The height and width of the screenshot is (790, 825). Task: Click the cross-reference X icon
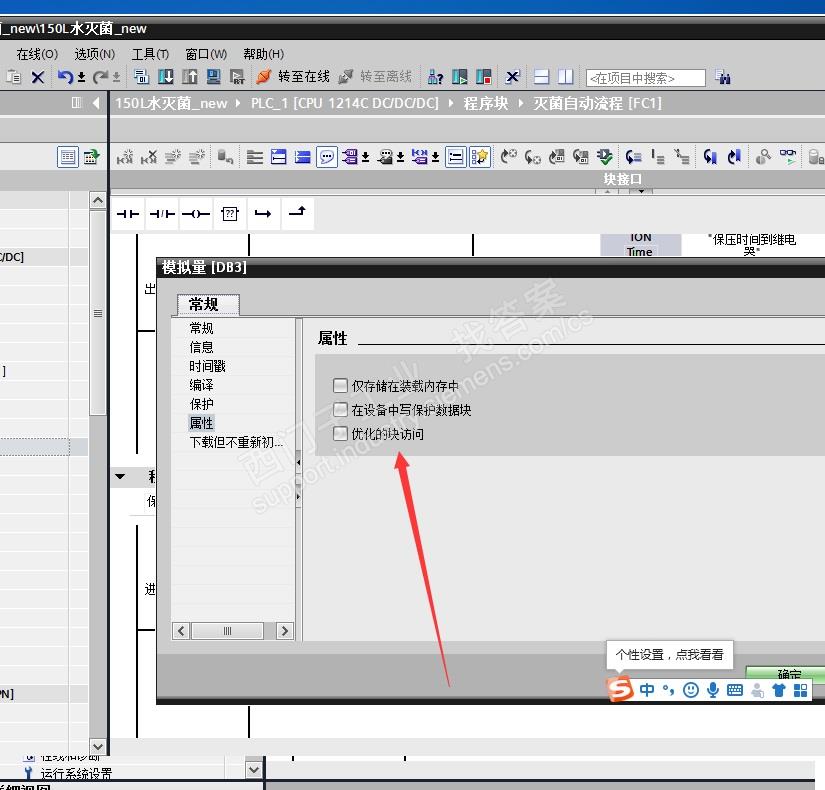pyautogui.click(x=512, y=77)
